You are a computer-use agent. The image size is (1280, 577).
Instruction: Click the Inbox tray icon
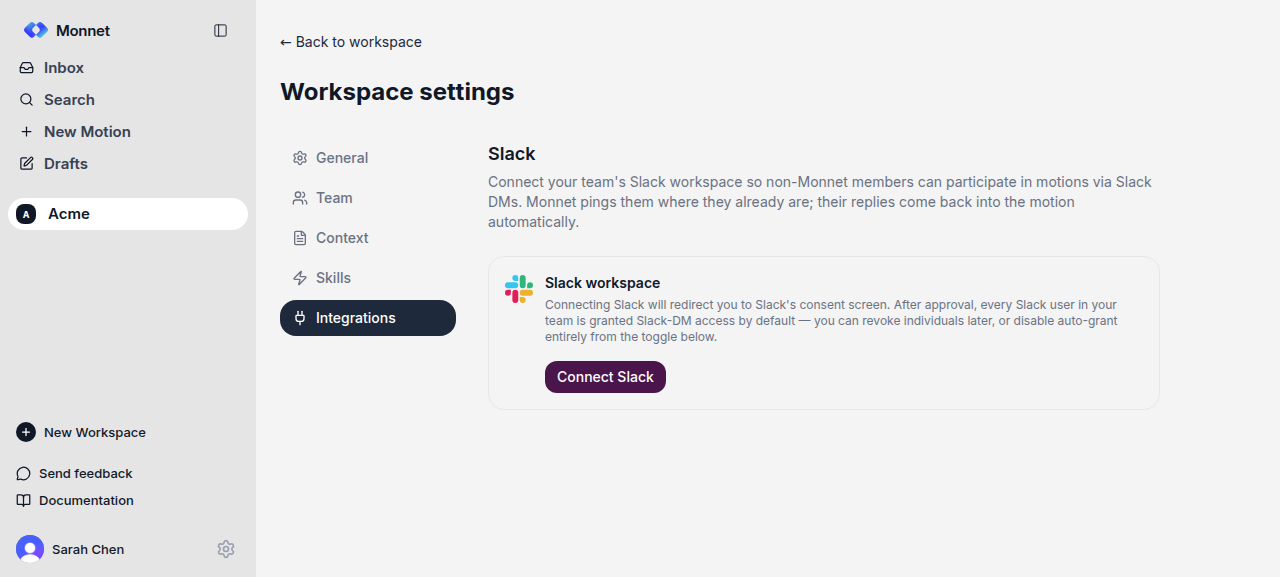click(x=27, y=68)
